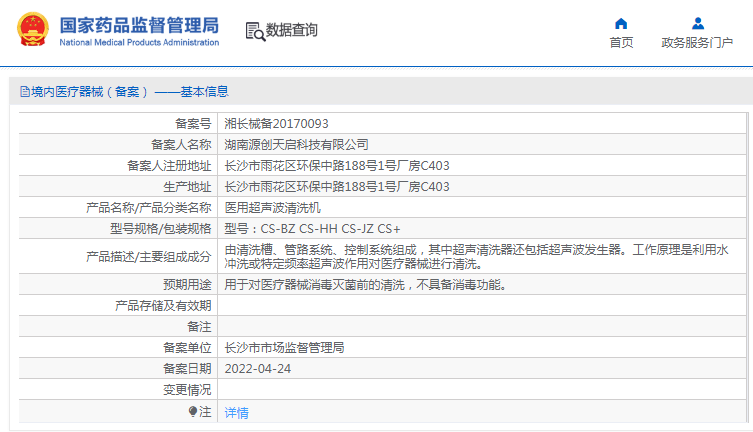The width and height of the screenshot is (753, 432).
Task: Click National Medical Products Administration text
Action: [x=139, y=43]
